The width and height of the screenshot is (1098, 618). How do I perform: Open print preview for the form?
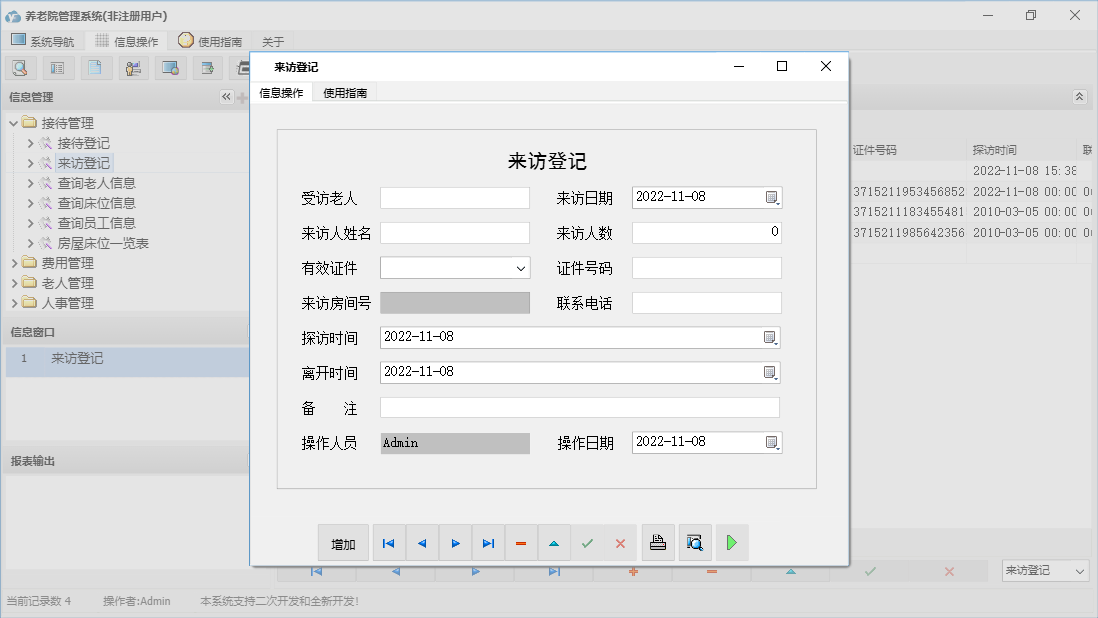coord(695,543)
